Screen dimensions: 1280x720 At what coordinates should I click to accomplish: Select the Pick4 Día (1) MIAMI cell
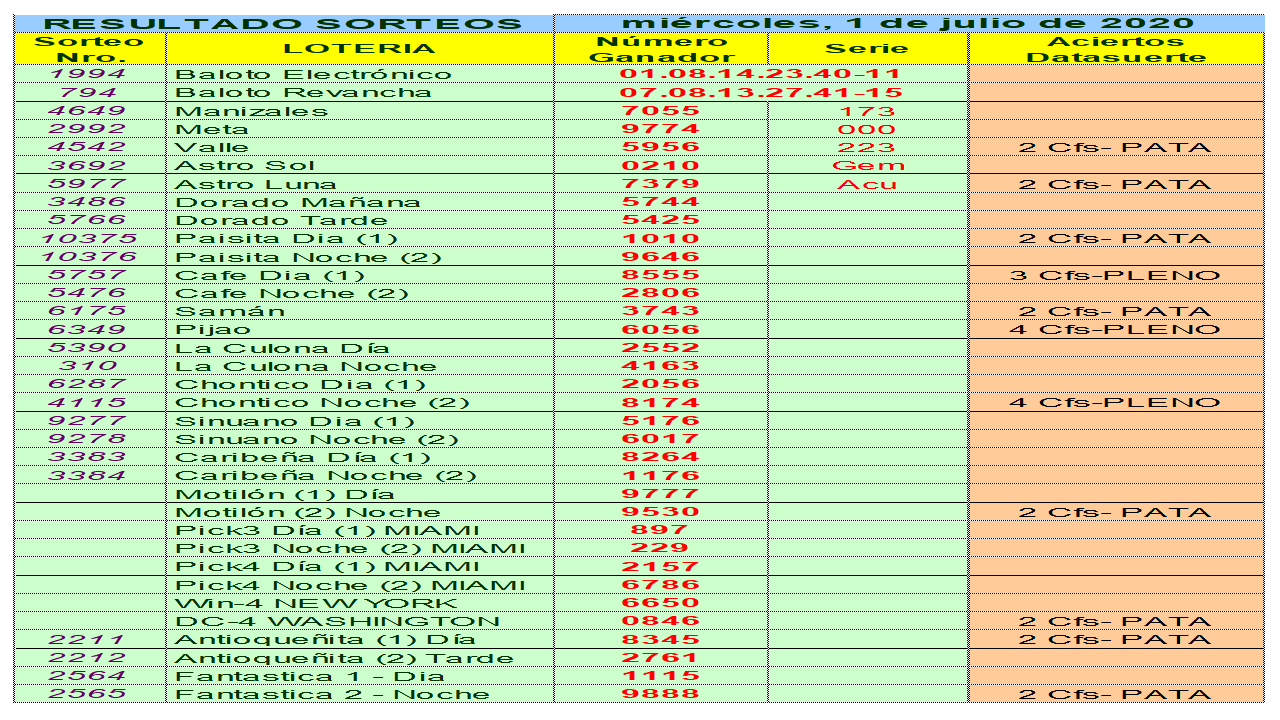360,567
